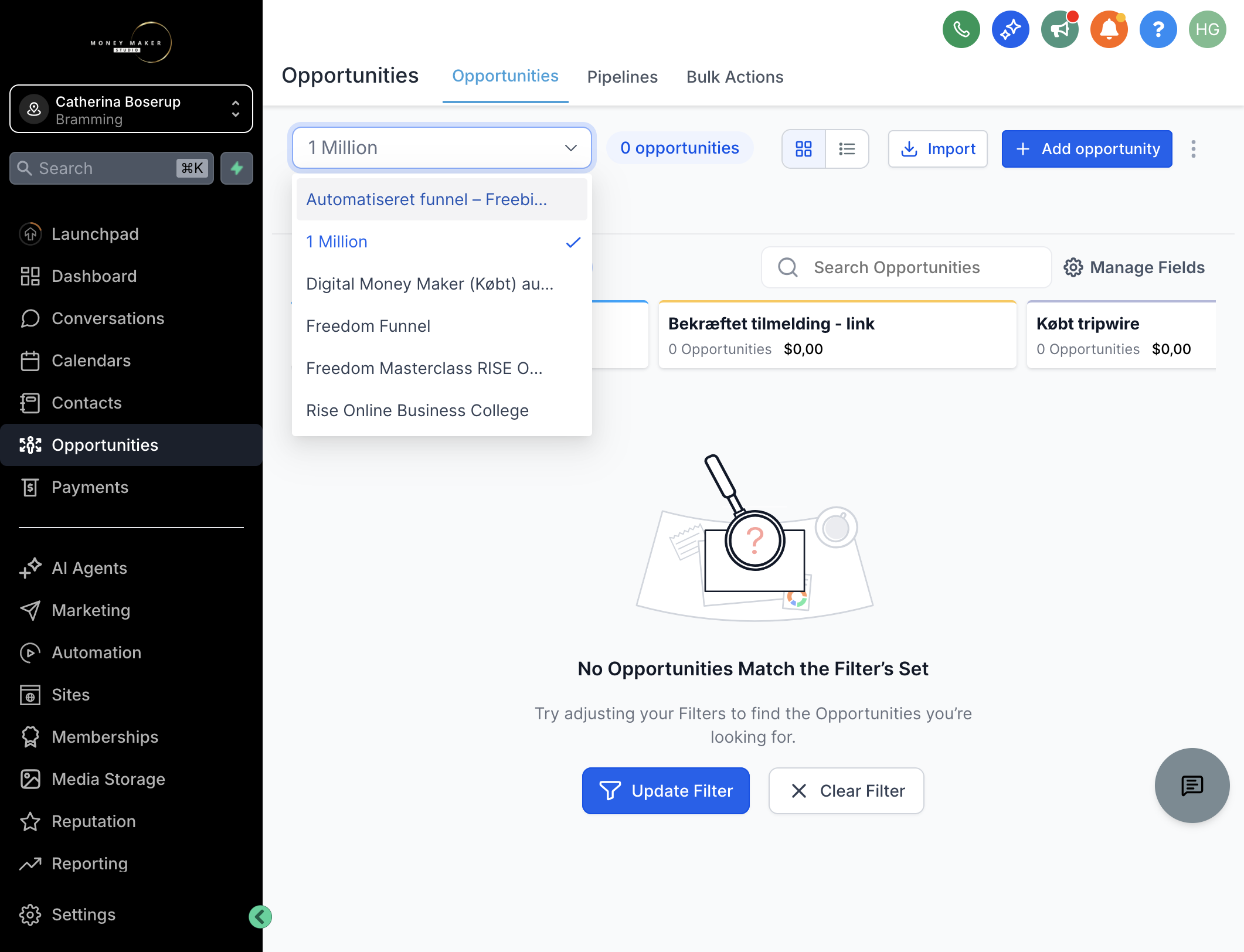Open the orange bell notifications
The width and height of the screenshot is (1244, 952).
tap(1109, 29)
